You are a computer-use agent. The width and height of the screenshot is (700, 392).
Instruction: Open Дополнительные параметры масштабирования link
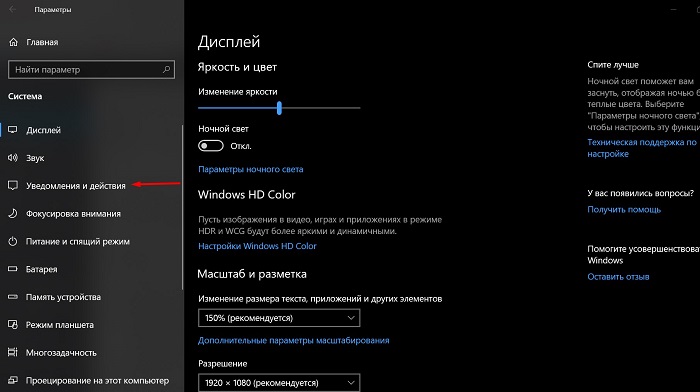pos(294,340)
